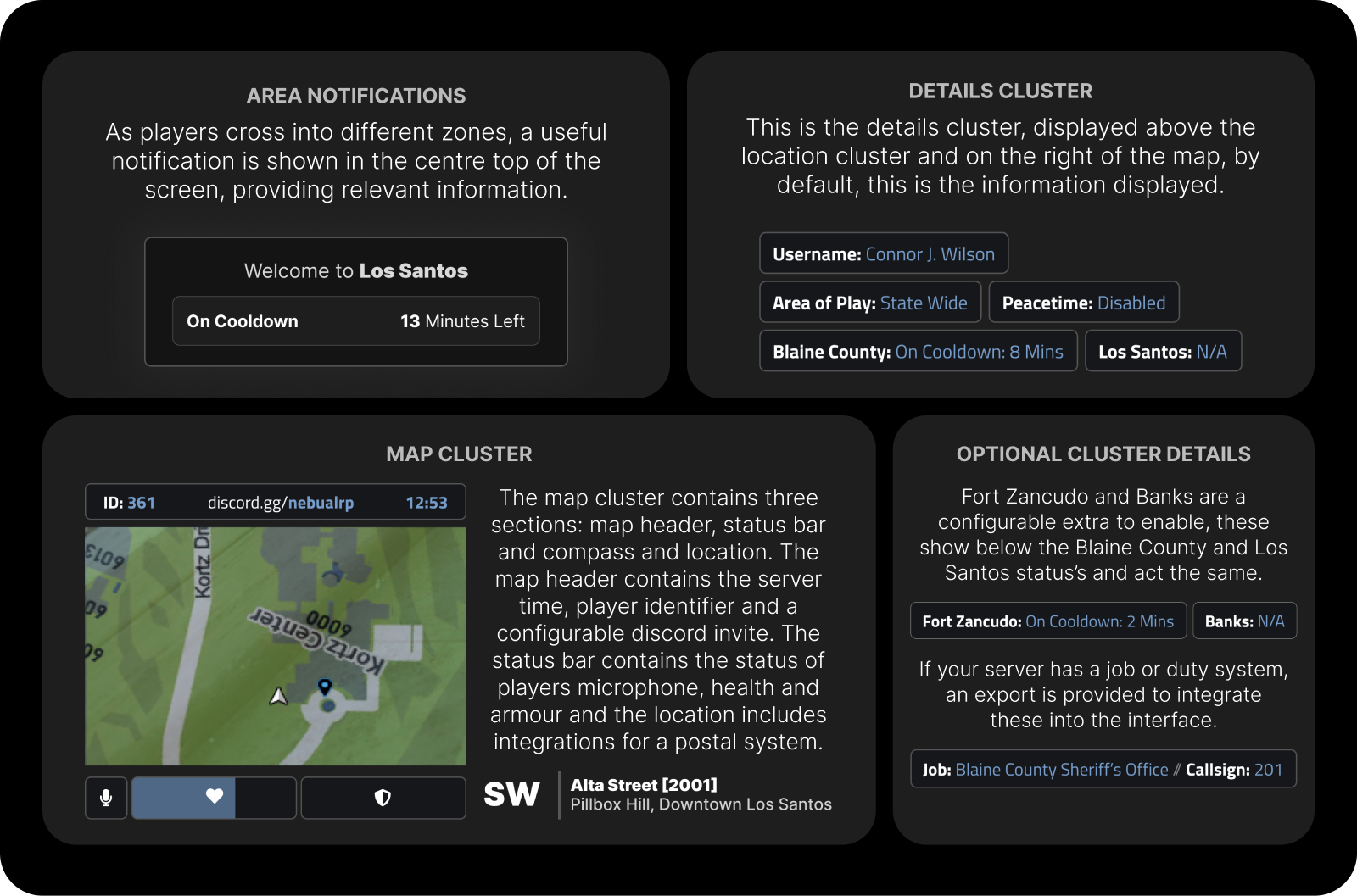
Task: Click the Los Santos: N/A badge
Action: [1162, 352]
